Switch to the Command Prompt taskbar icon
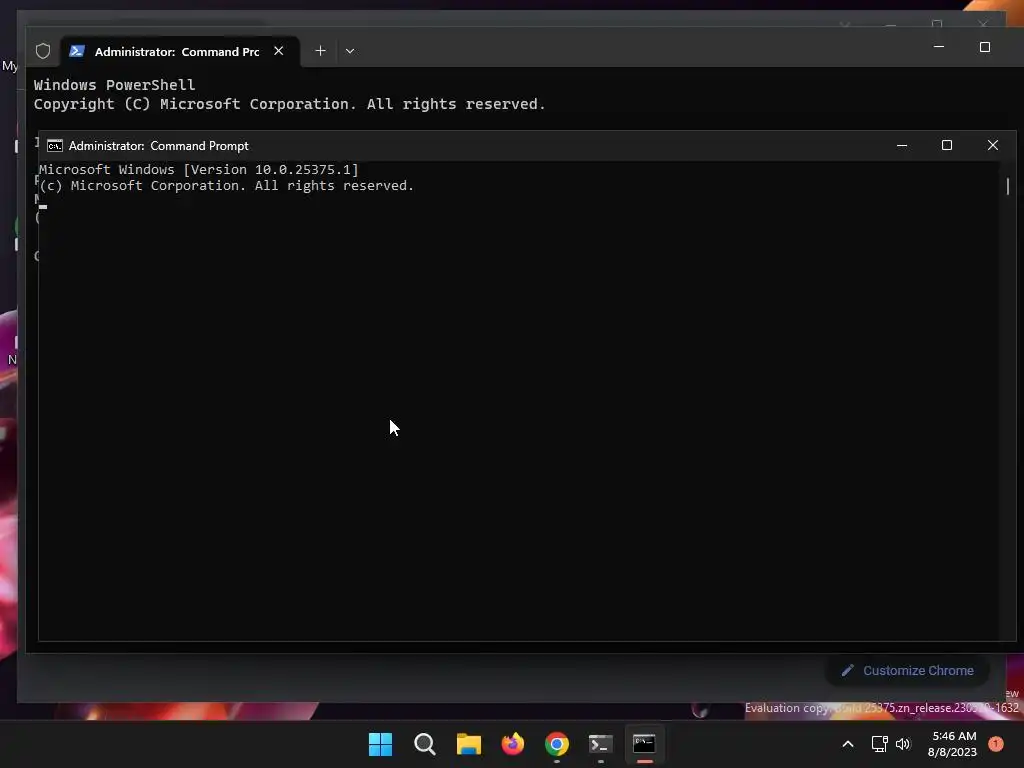 point(645,744)
